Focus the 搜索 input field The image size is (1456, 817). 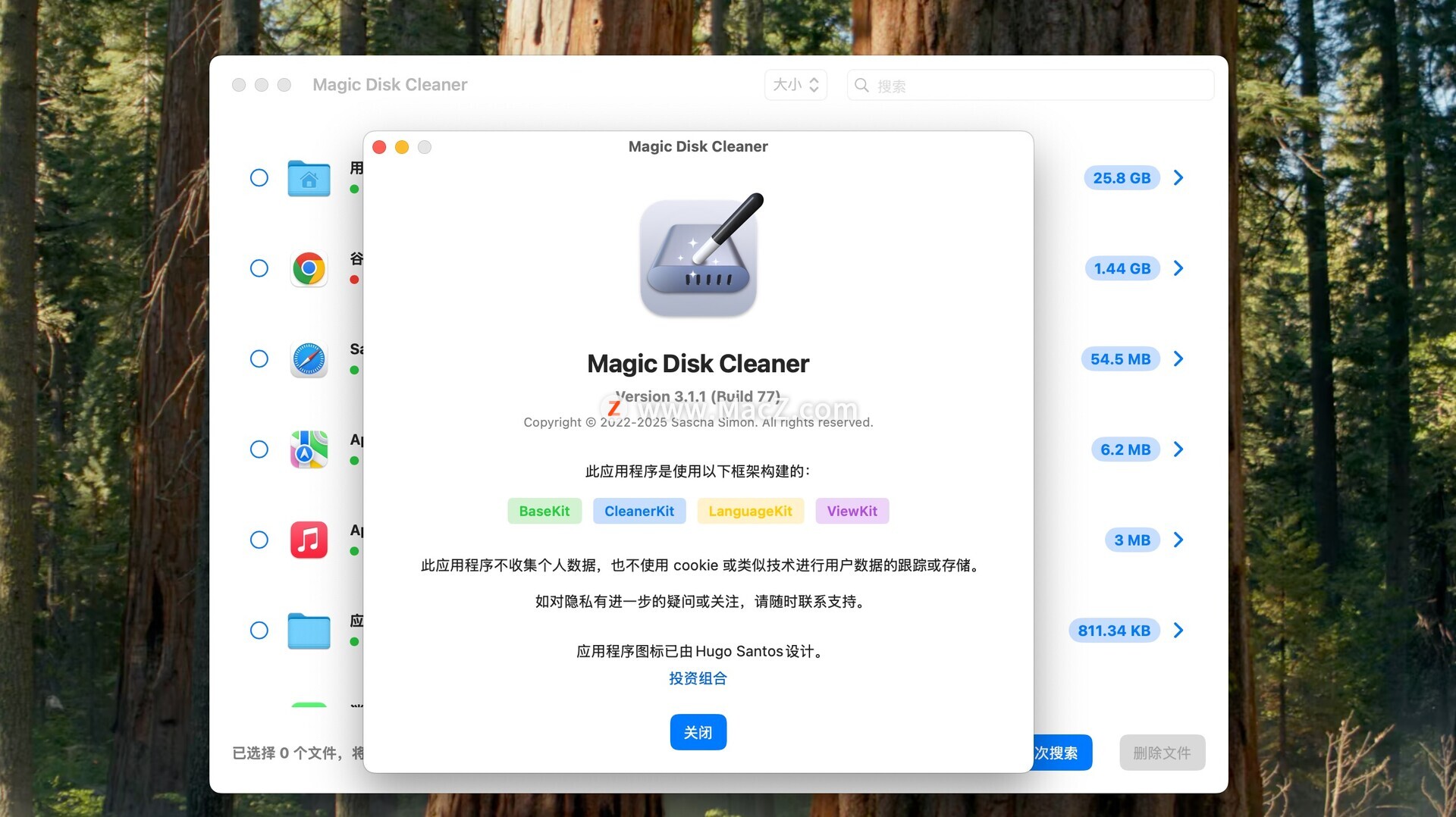[1031, 85]
